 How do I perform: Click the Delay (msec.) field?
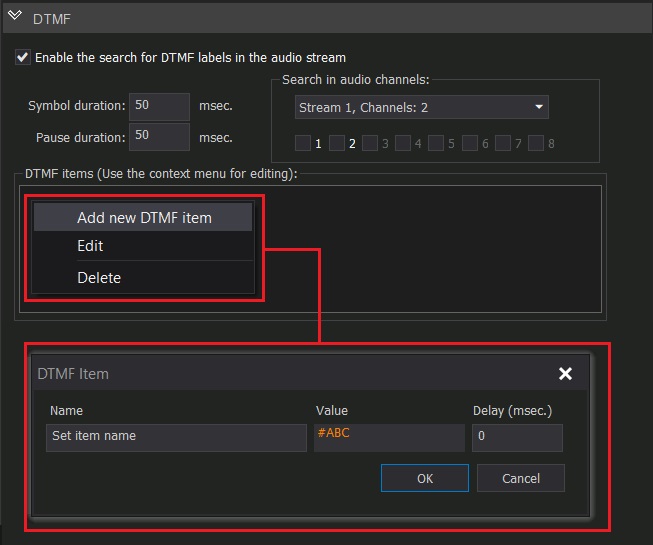click(517, 438)
